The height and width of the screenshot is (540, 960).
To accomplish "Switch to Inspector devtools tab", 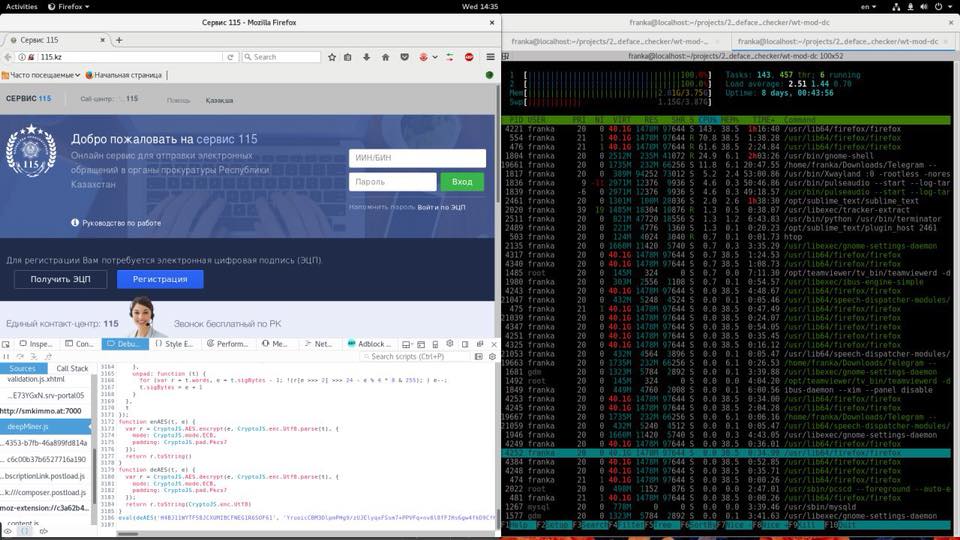I will [36, 344].
